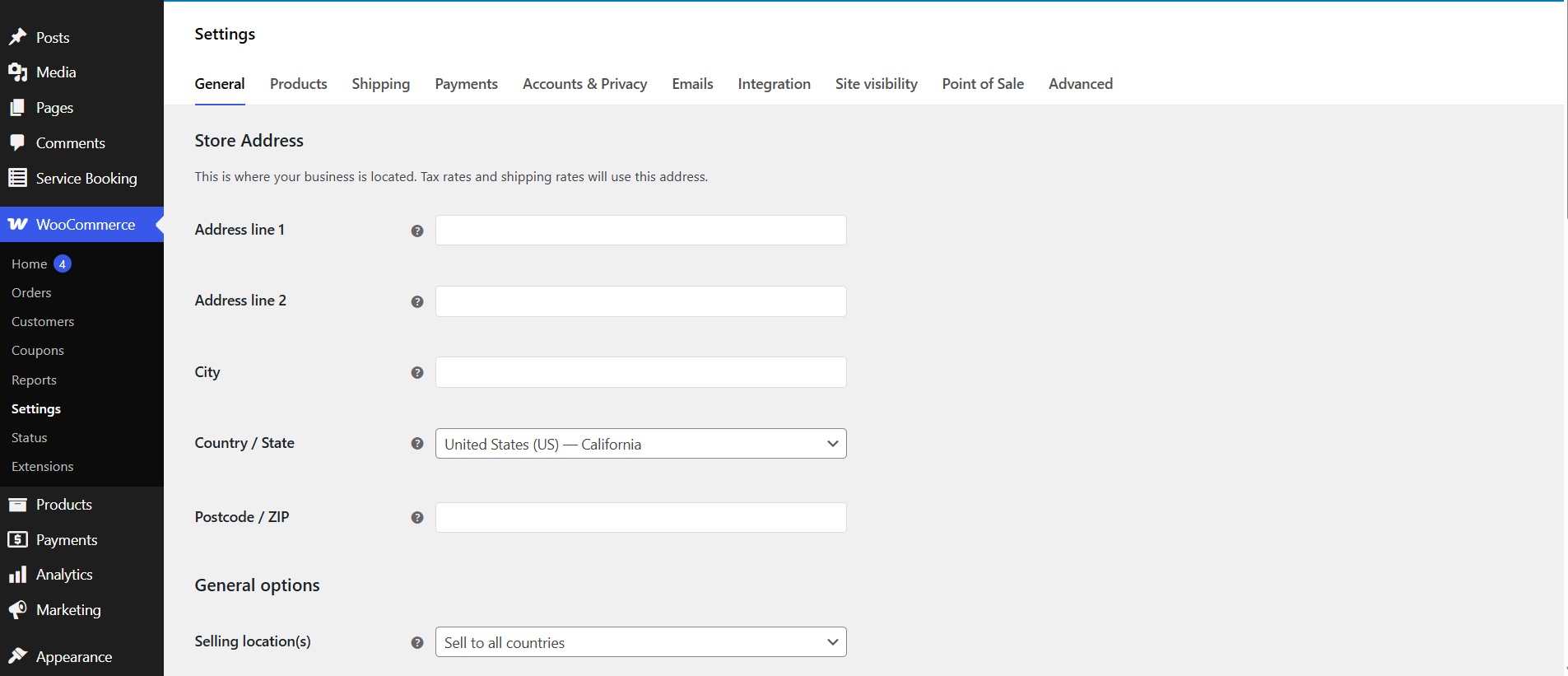Screen dimensions: 1568x676
Task: Switch to the Shipping settings tab
Action: (x=380, y=84)
